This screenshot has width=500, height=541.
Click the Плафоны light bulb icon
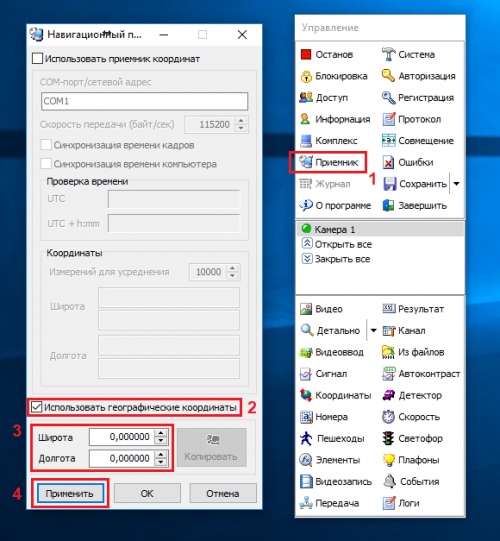(x=388, y=460)
